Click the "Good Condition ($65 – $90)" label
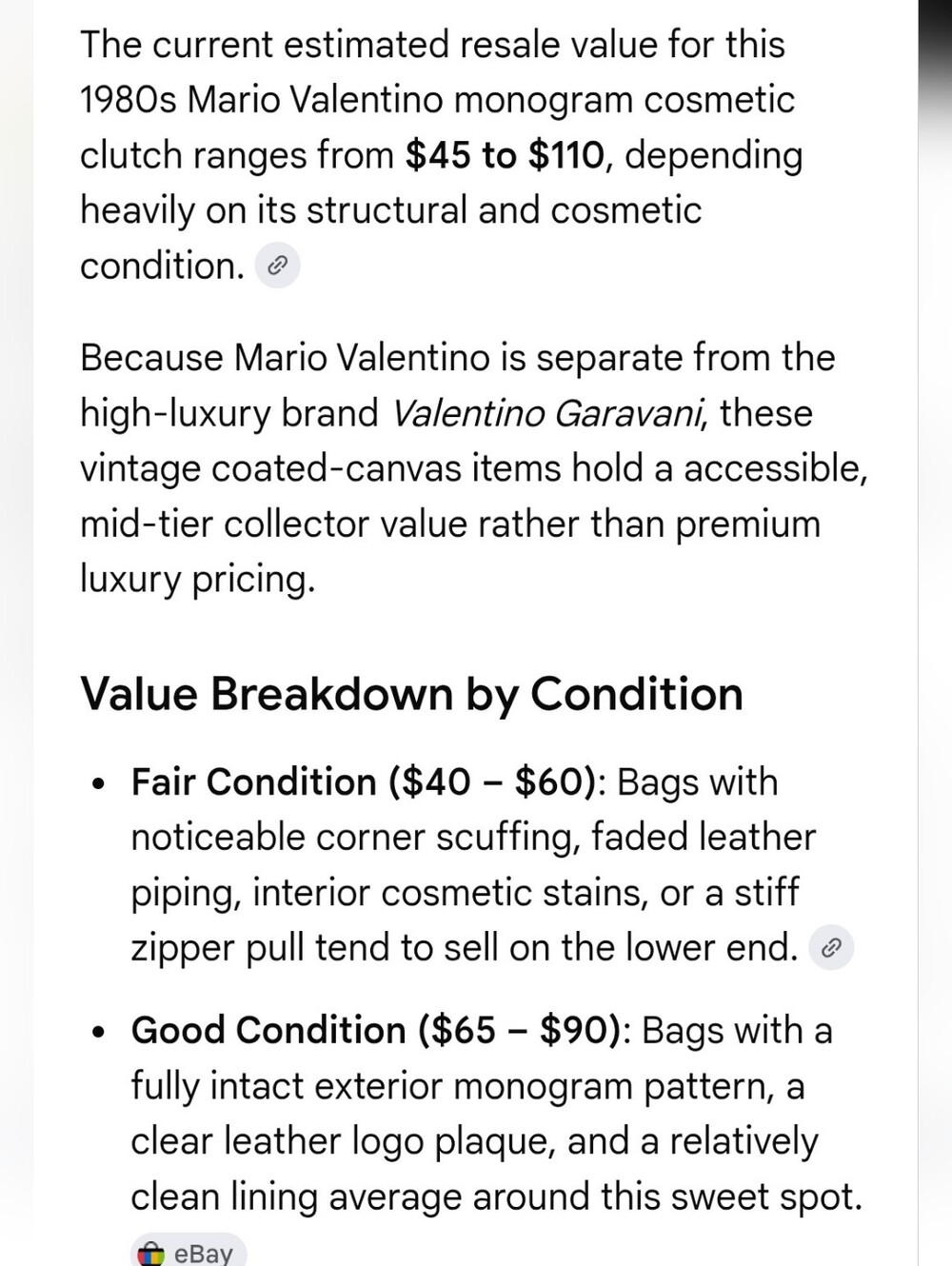 376,1030
